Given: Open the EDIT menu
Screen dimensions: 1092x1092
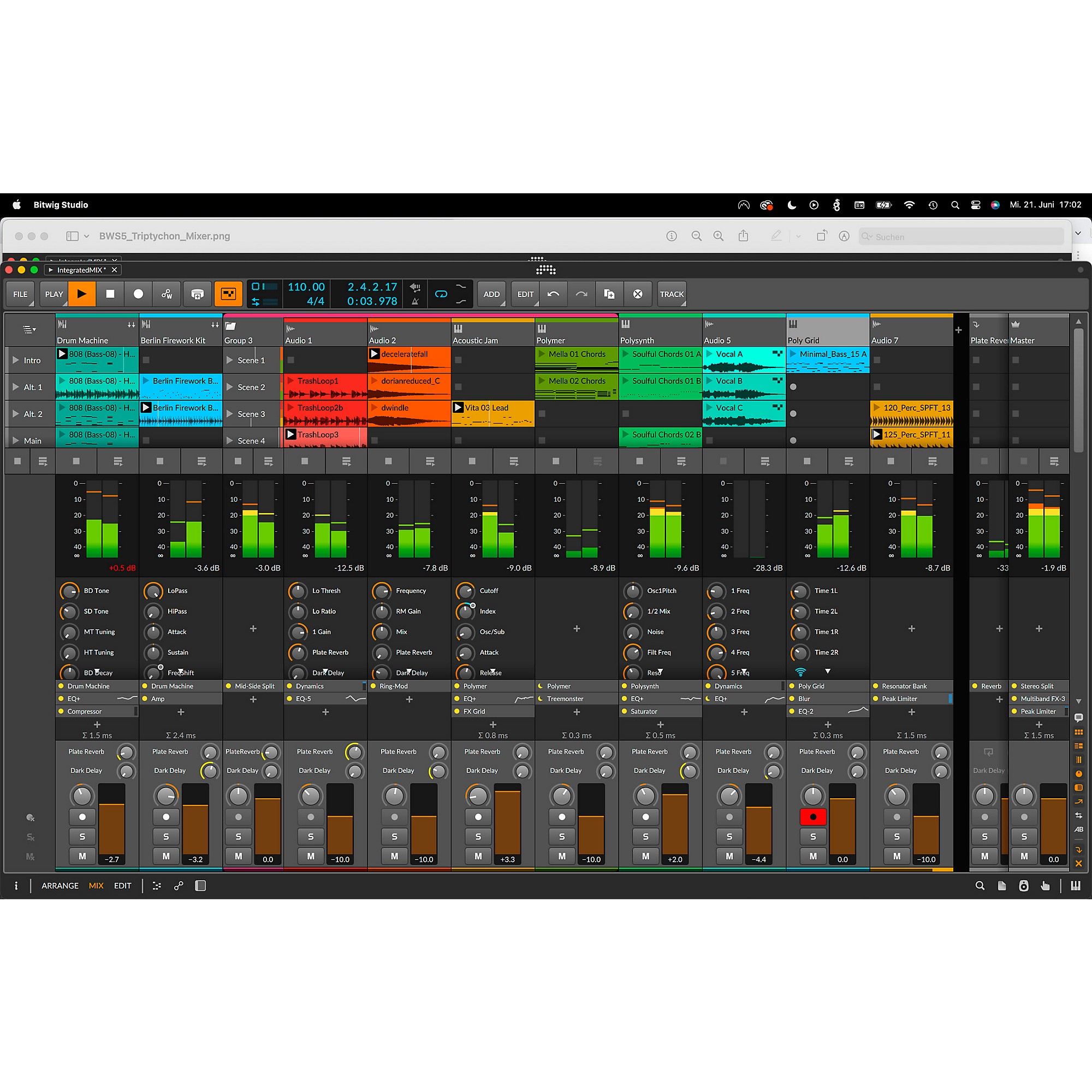Looking at the screenshot, I should click(526, 294).
